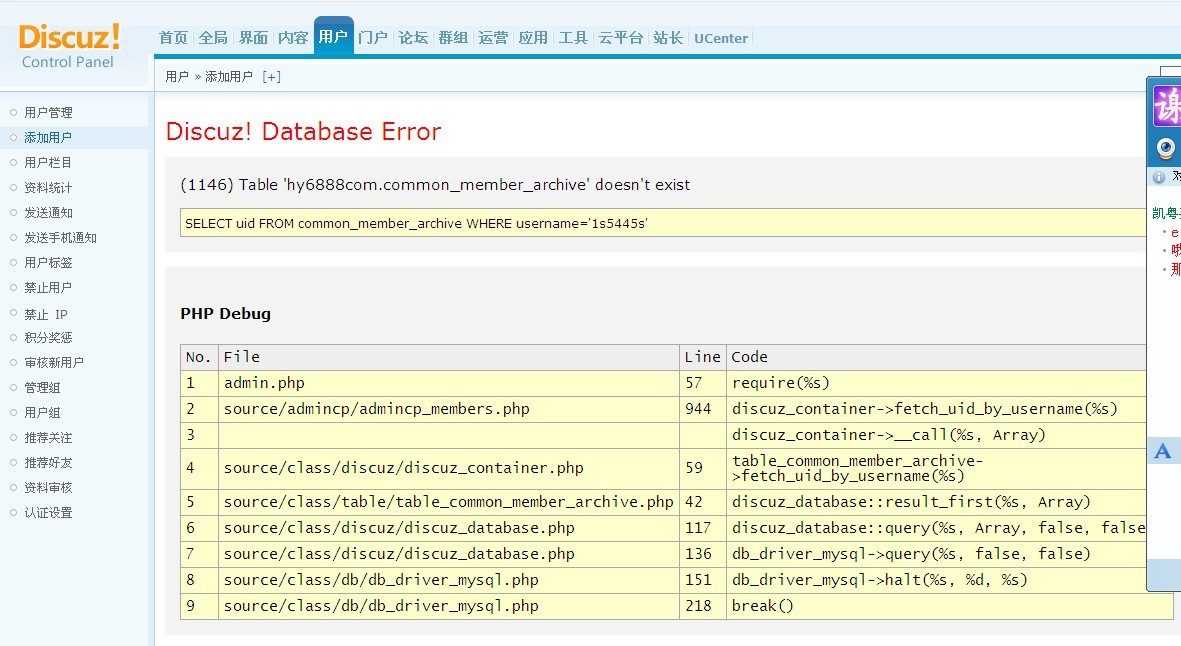Viewport: 1181px width, 646px height.
Task: Click the blue info icon in chat window
Action: click(x=1159, y=177)
